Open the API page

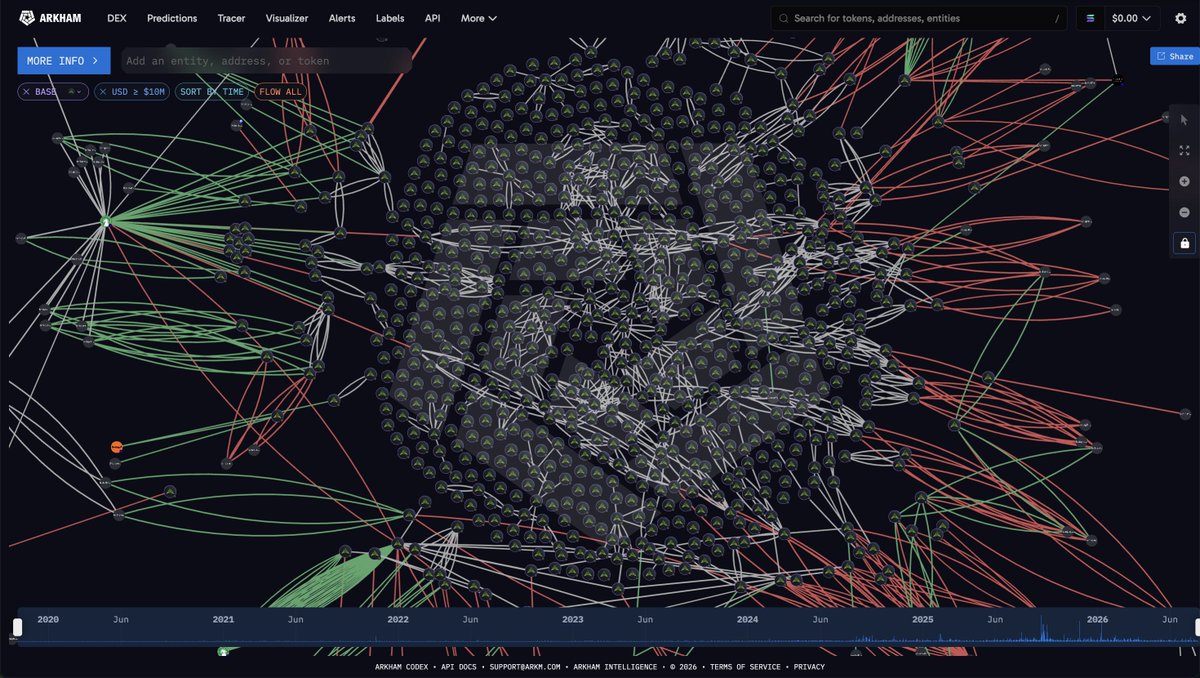point(432,18)
